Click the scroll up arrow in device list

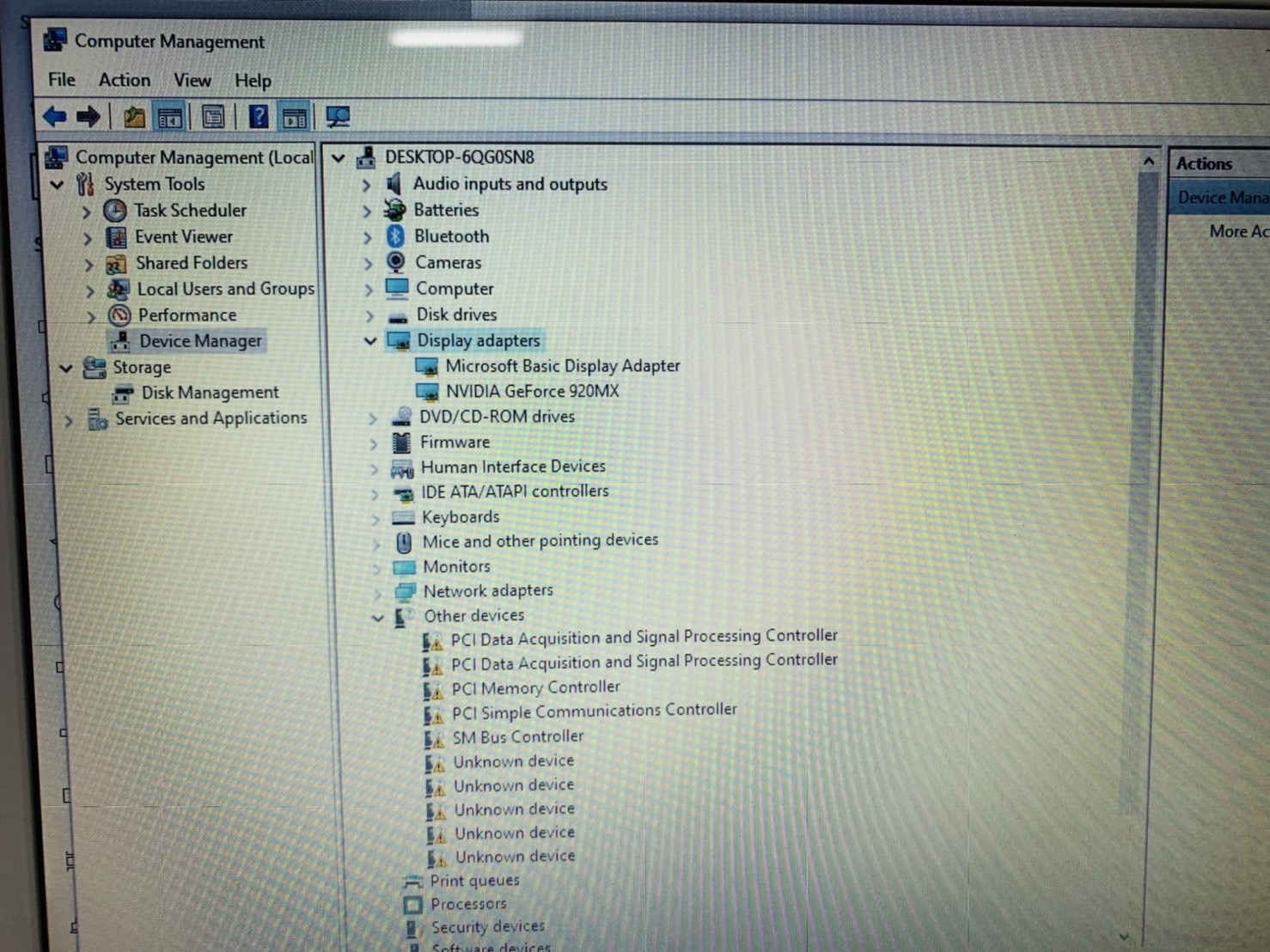(x=1148, y=161)
